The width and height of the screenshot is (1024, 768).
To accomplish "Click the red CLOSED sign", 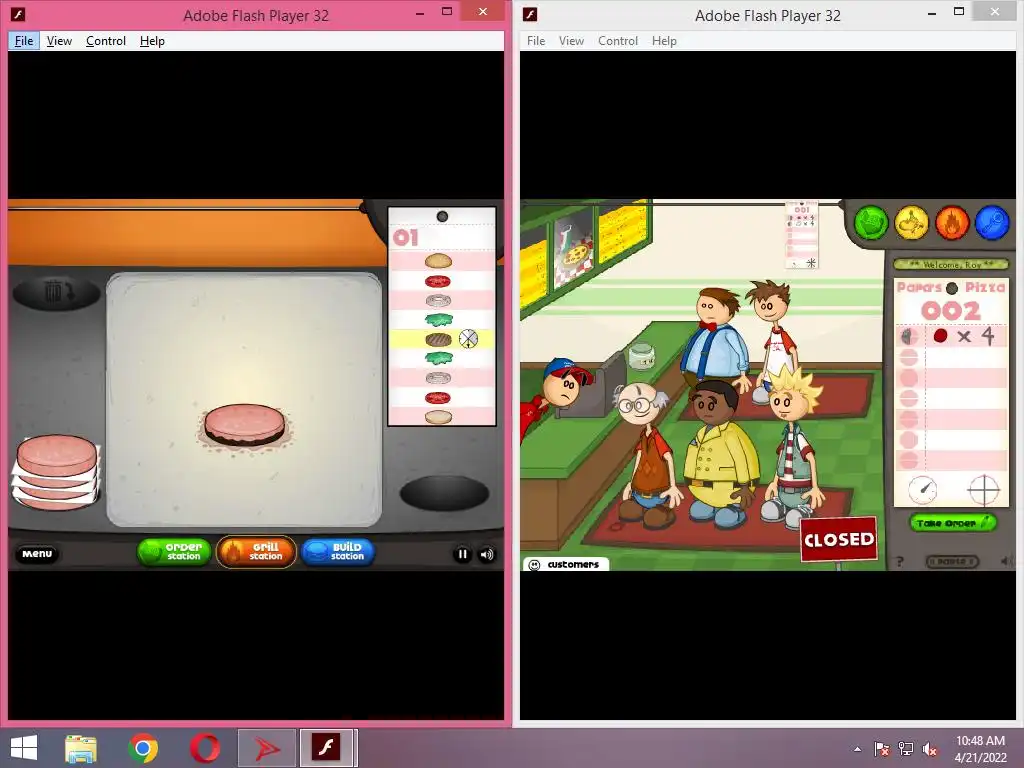I will tap(839, 539).
